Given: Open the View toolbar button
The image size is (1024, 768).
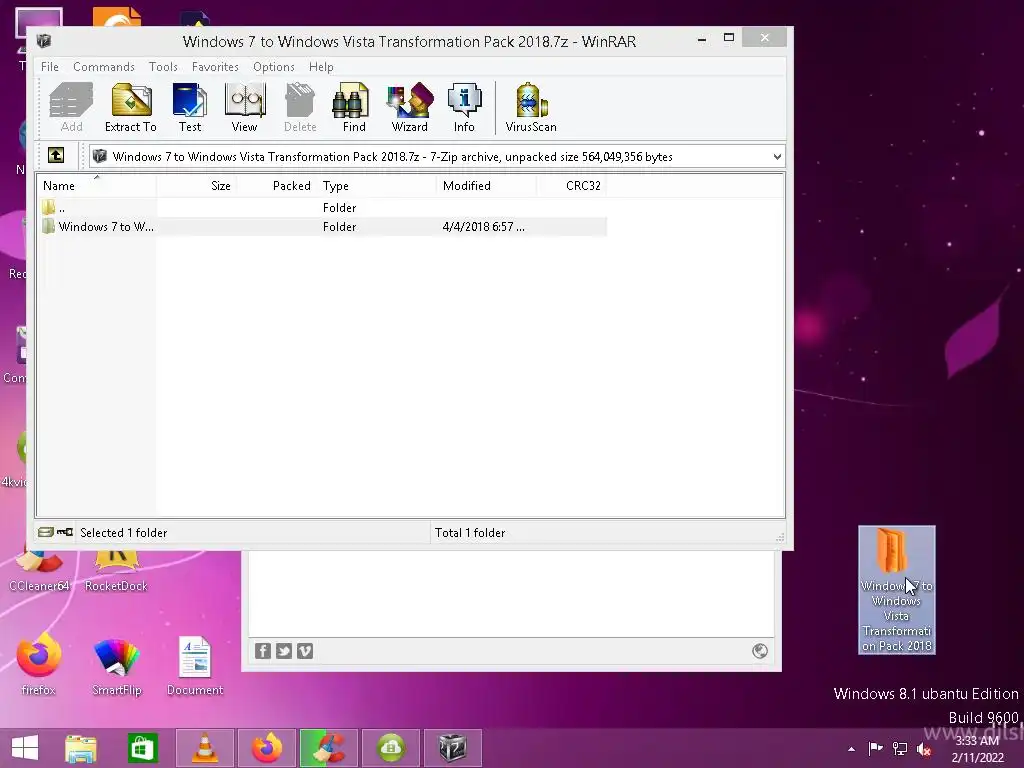Looking at the screenshot, I should [x=244, y=108].
